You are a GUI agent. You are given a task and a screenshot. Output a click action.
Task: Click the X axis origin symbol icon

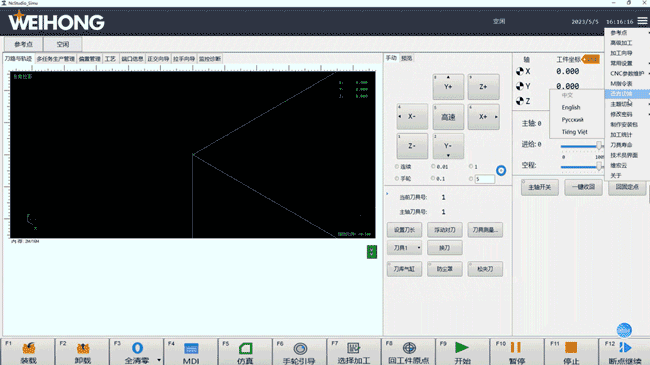click(x=519, y=71)
